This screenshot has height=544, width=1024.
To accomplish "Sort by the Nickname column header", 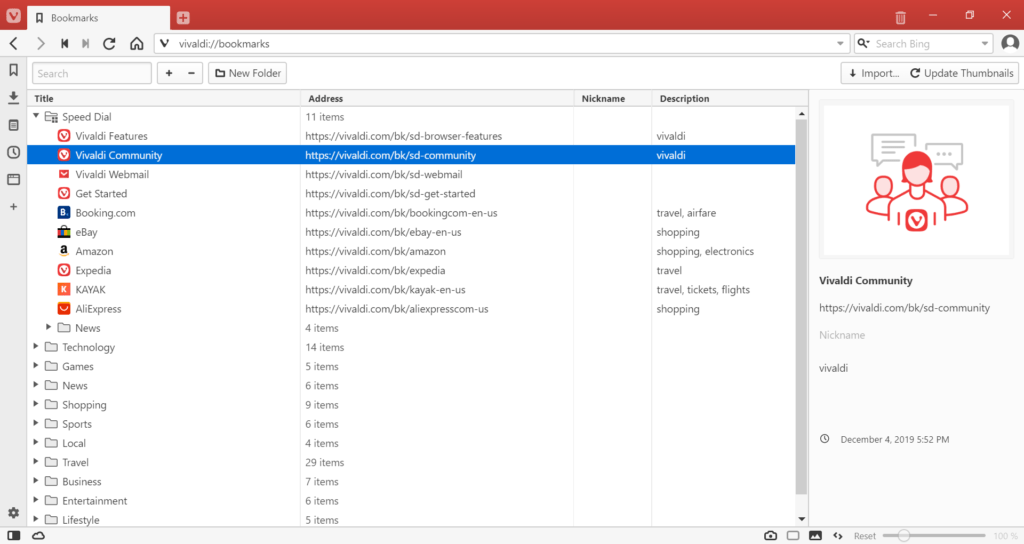I will pos(613,99).
